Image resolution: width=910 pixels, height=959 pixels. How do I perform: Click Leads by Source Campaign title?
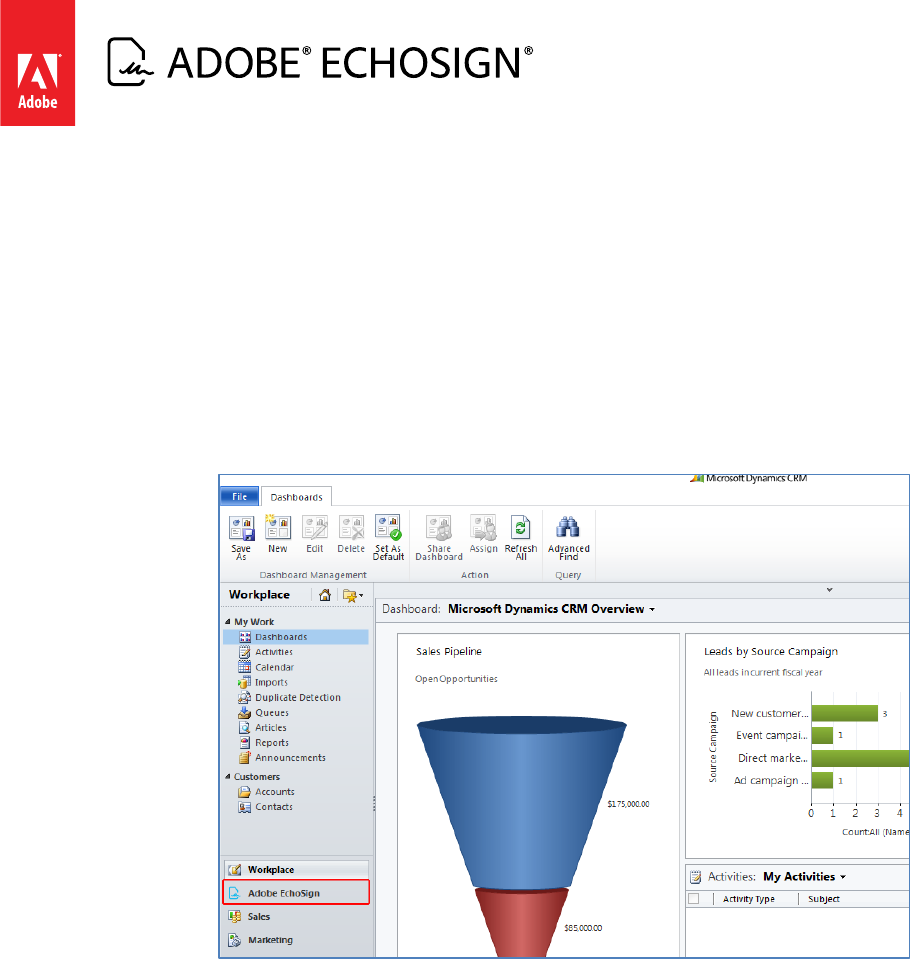771,651
